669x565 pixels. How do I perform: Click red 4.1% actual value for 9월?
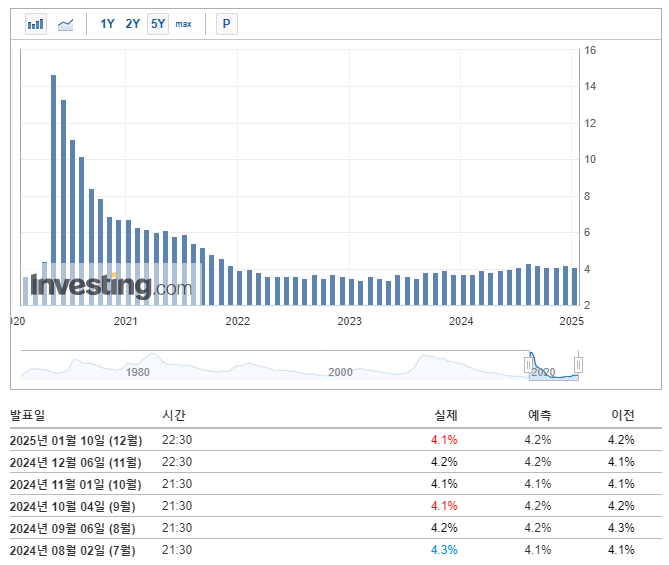[x=444, y=506]
